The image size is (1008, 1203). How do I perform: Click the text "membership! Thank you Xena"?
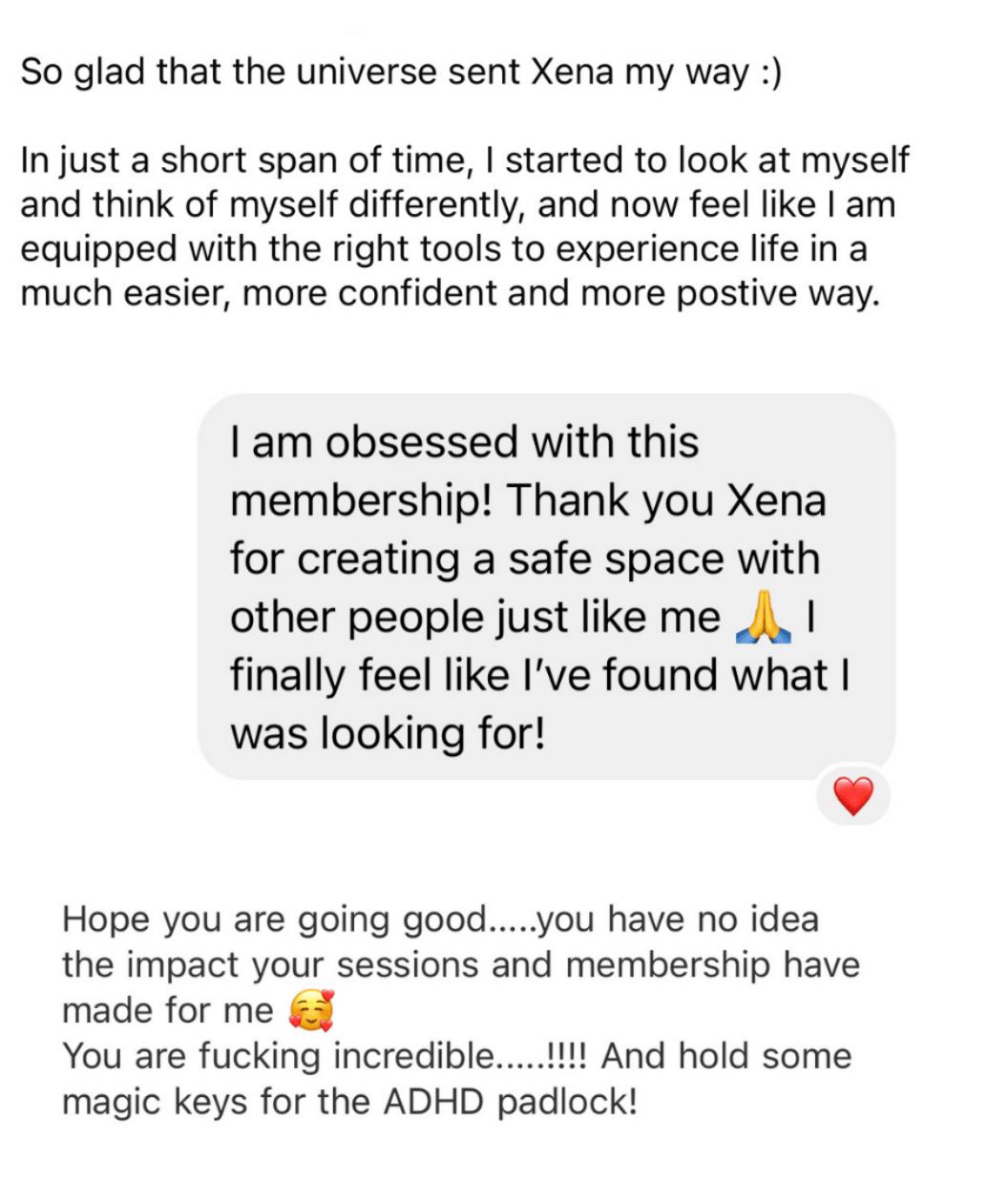point(527,501)
